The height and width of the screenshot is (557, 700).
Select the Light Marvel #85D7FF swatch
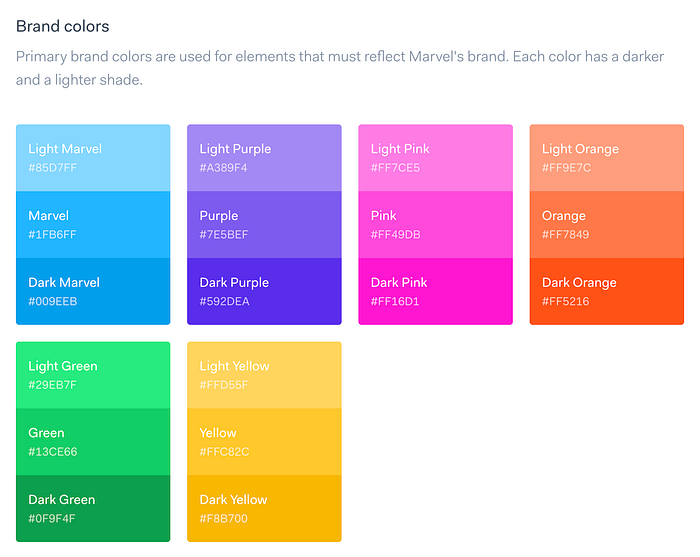click(93, 158)
